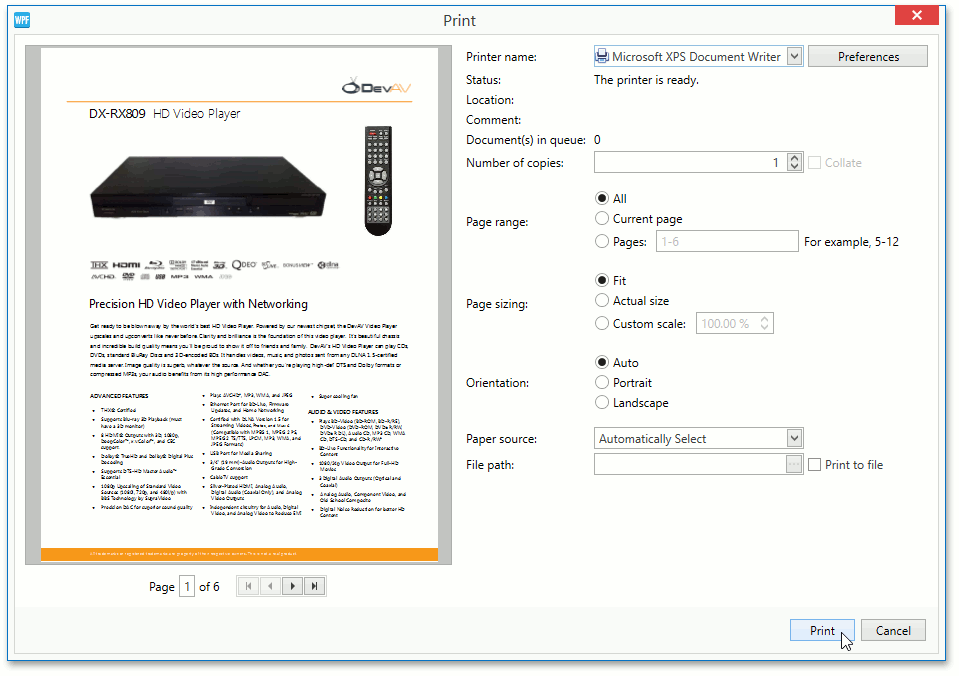Click the 'Page sizing:' label
The width and height of the screenshot is (959, 676).
click(497, 304)
